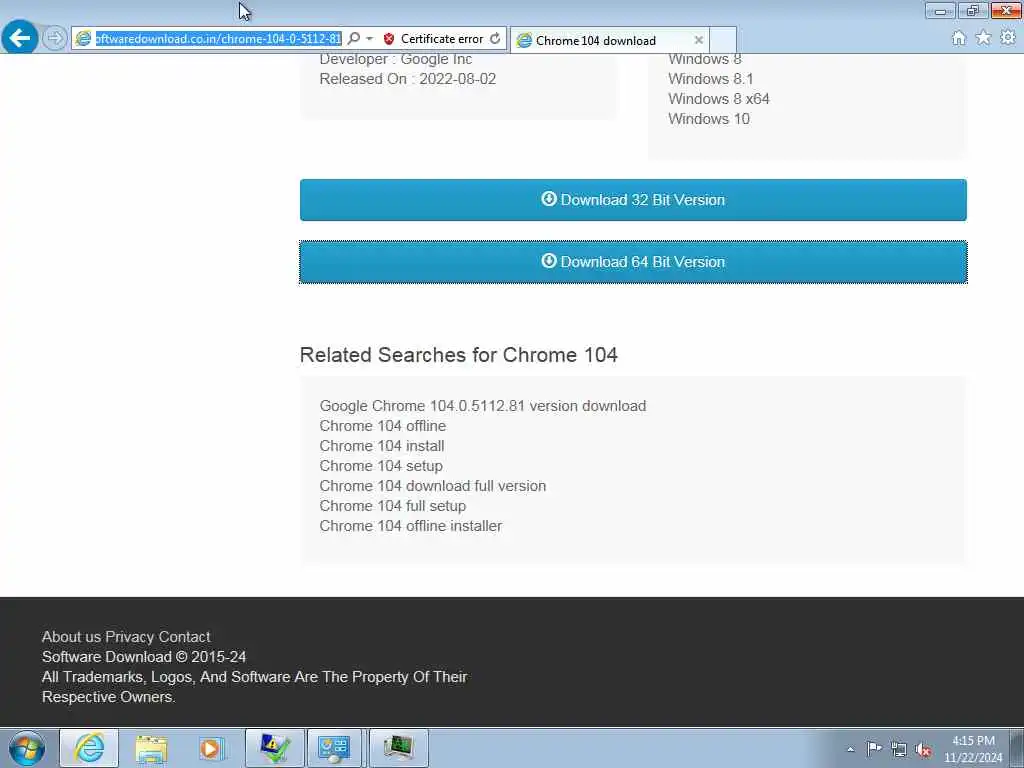Click the page icon in the address bar
This screenshot has width=1024, height=768.
[x=84, y=39]
